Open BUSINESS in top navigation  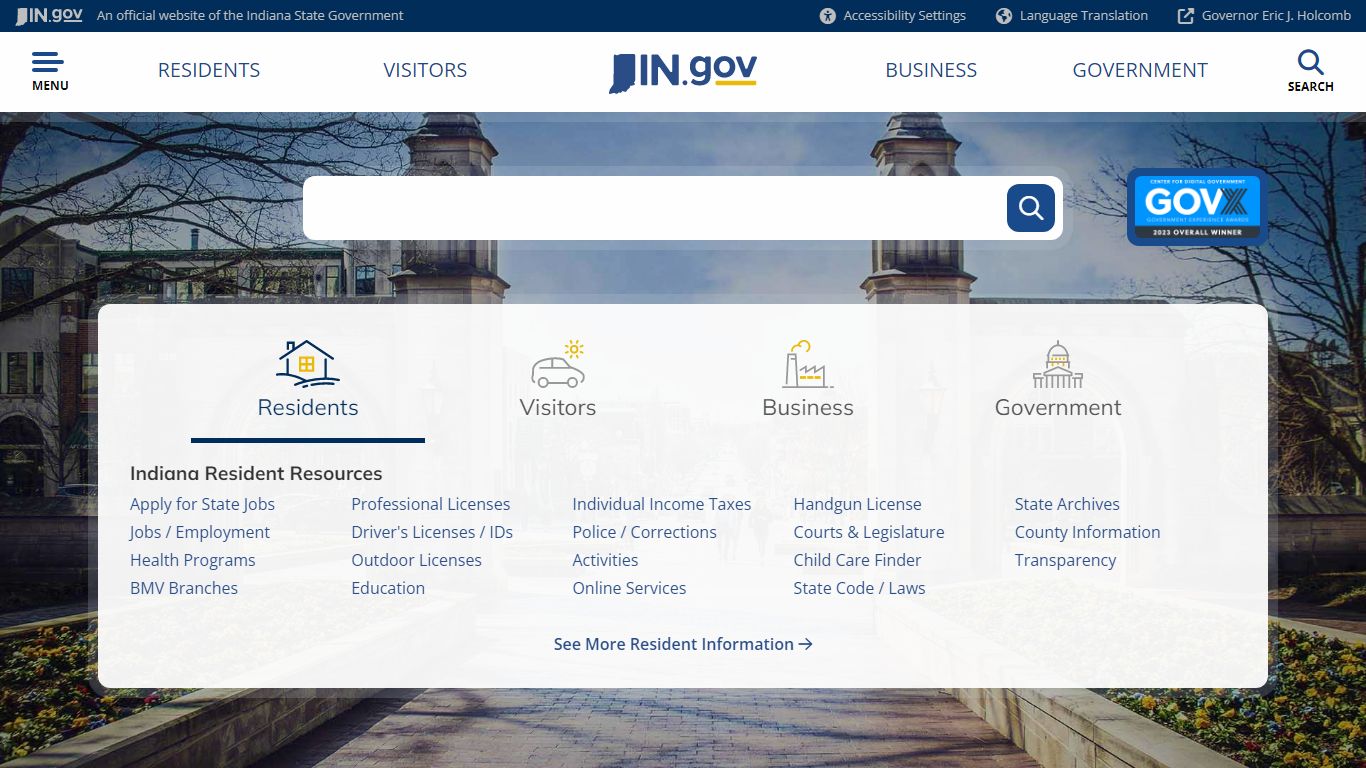point(931,70)
